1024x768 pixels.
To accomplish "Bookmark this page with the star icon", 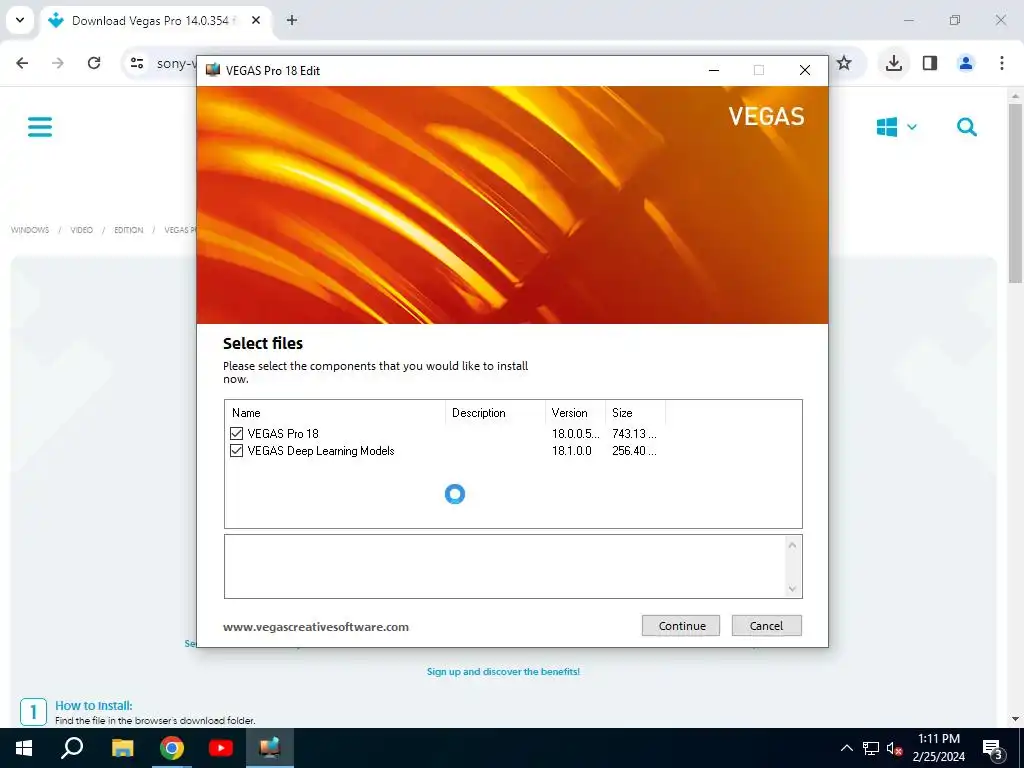I will [x=844, y=63].
